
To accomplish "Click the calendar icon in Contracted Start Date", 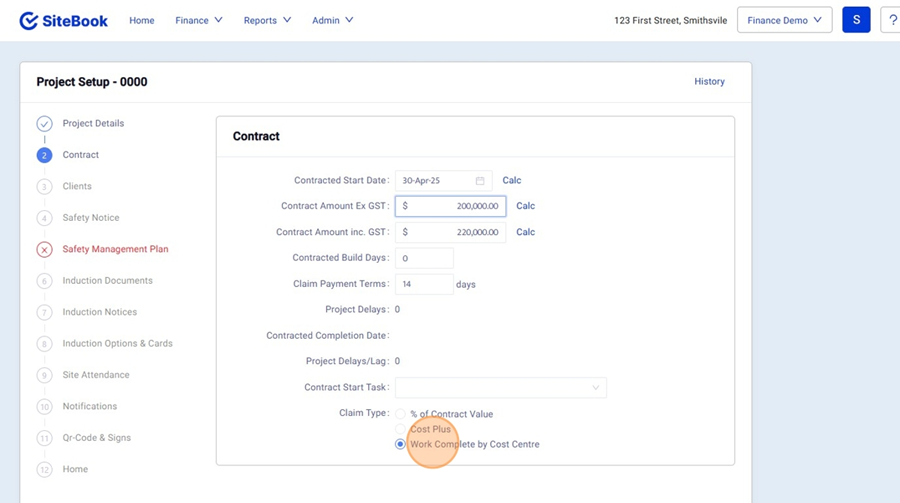I will 480,181.
